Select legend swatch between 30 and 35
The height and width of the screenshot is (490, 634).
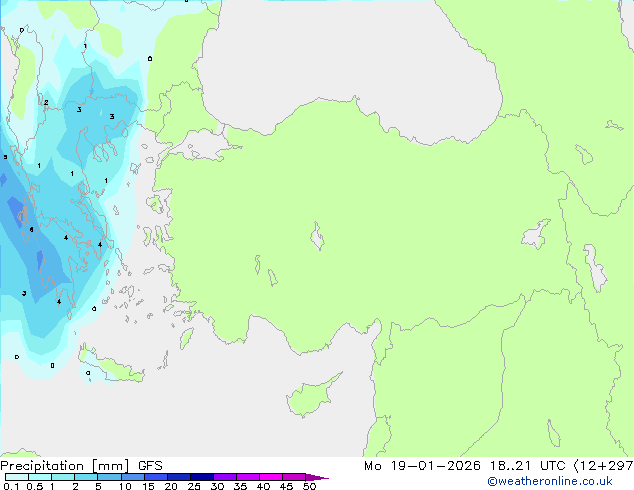[x=224, y=477]
